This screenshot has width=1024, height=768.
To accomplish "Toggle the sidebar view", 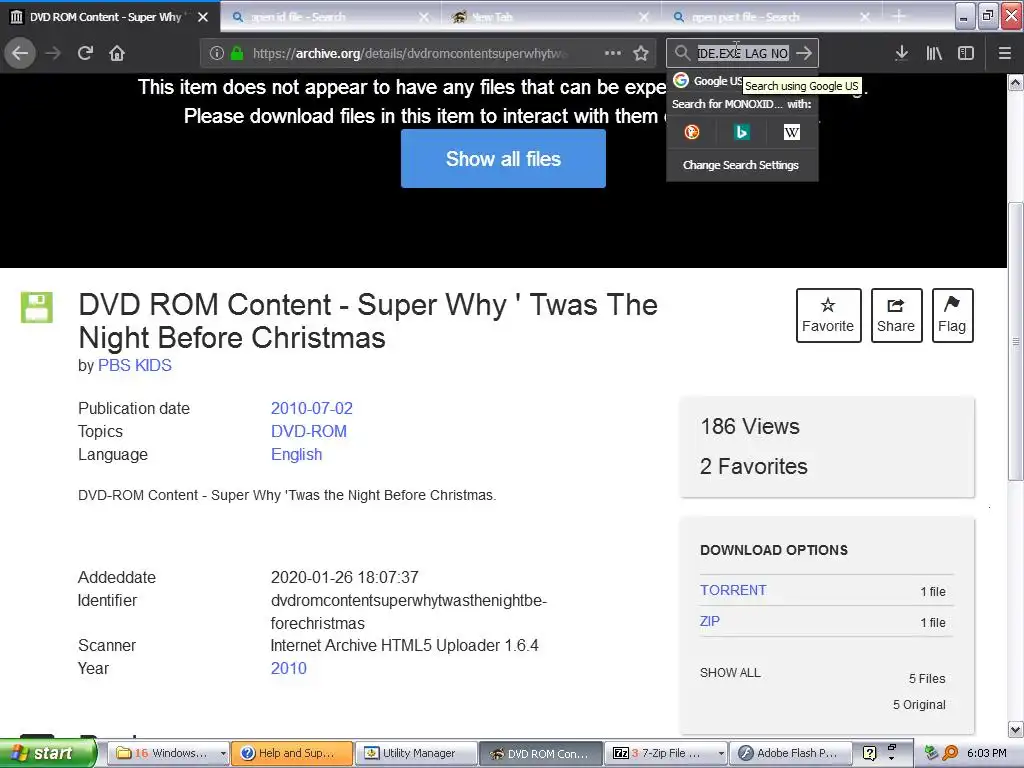I will pyautogui.click(x=966, y=53).
